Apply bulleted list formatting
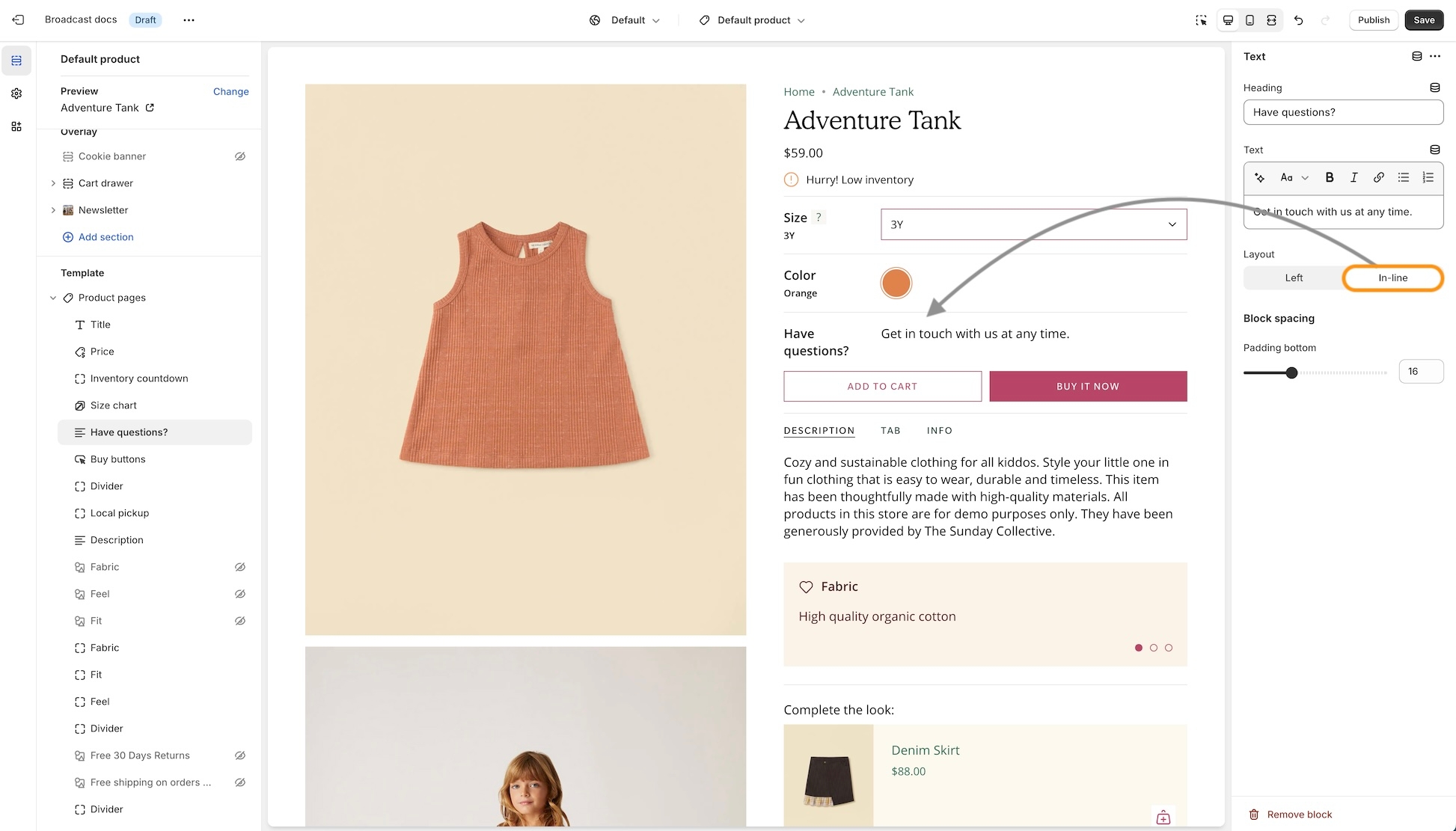 (x=1403, y=177)
